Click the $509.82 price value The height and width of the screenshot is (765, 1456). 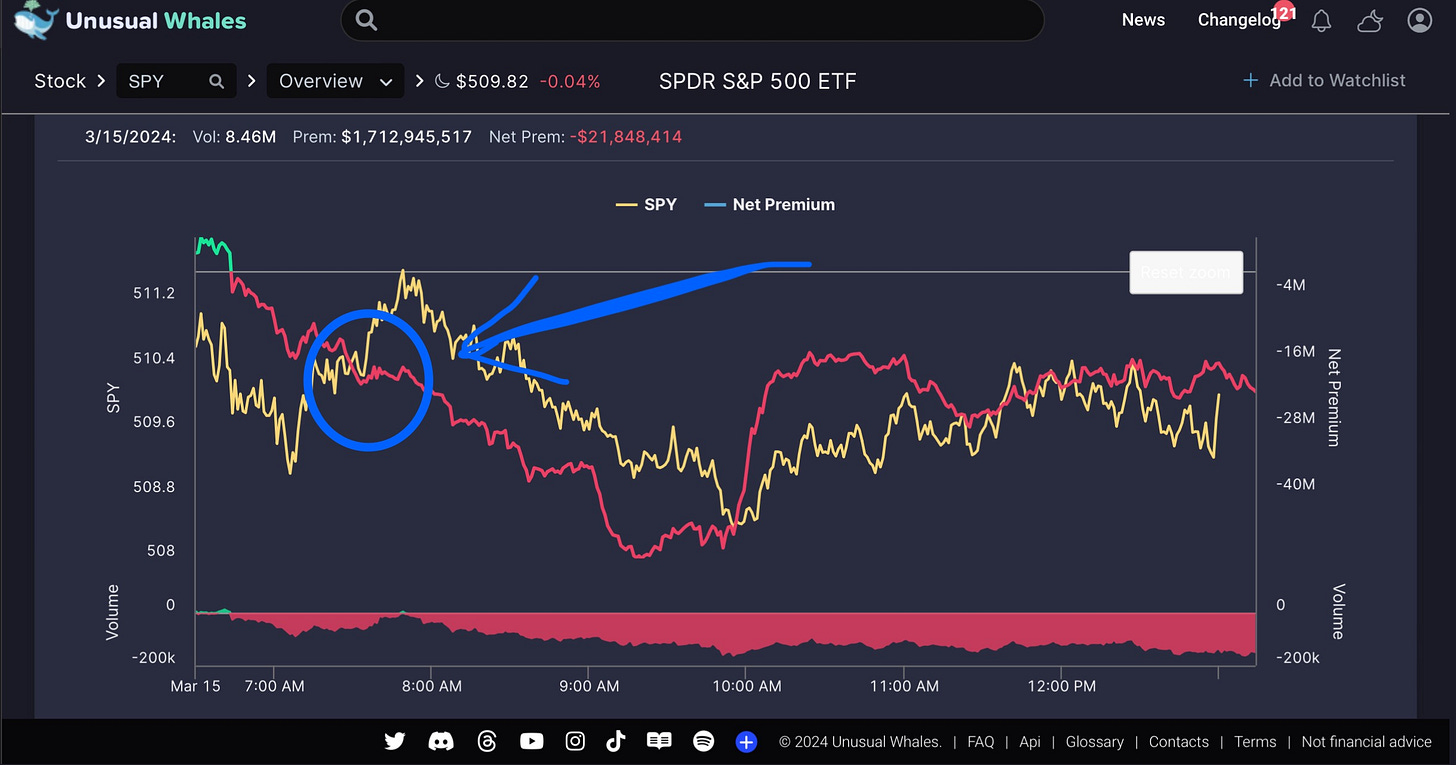492,81
